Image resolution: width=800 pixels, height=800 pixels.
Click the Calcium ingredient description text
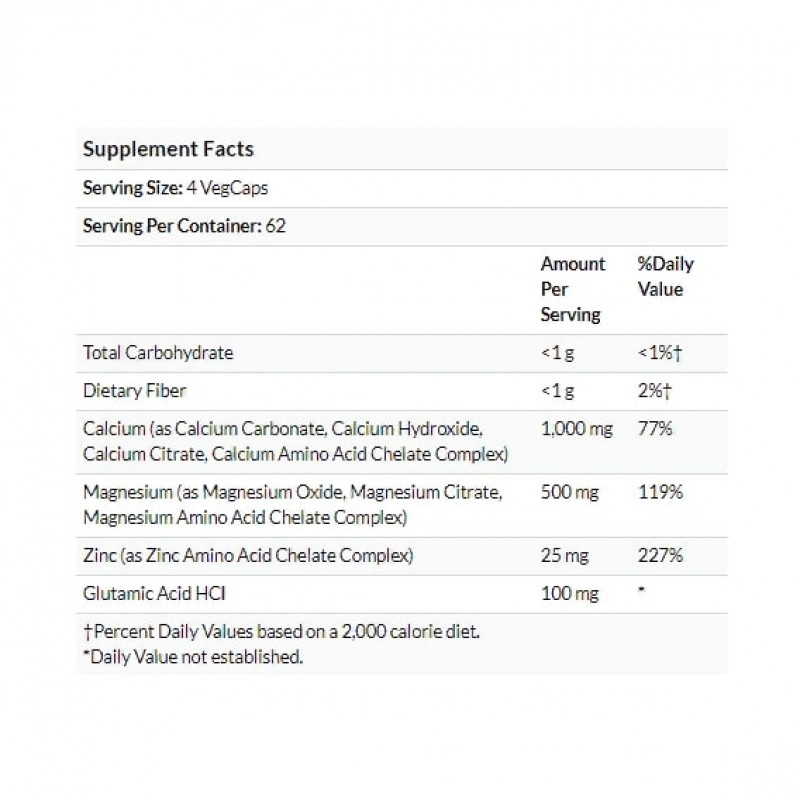(x=297, y=442)
